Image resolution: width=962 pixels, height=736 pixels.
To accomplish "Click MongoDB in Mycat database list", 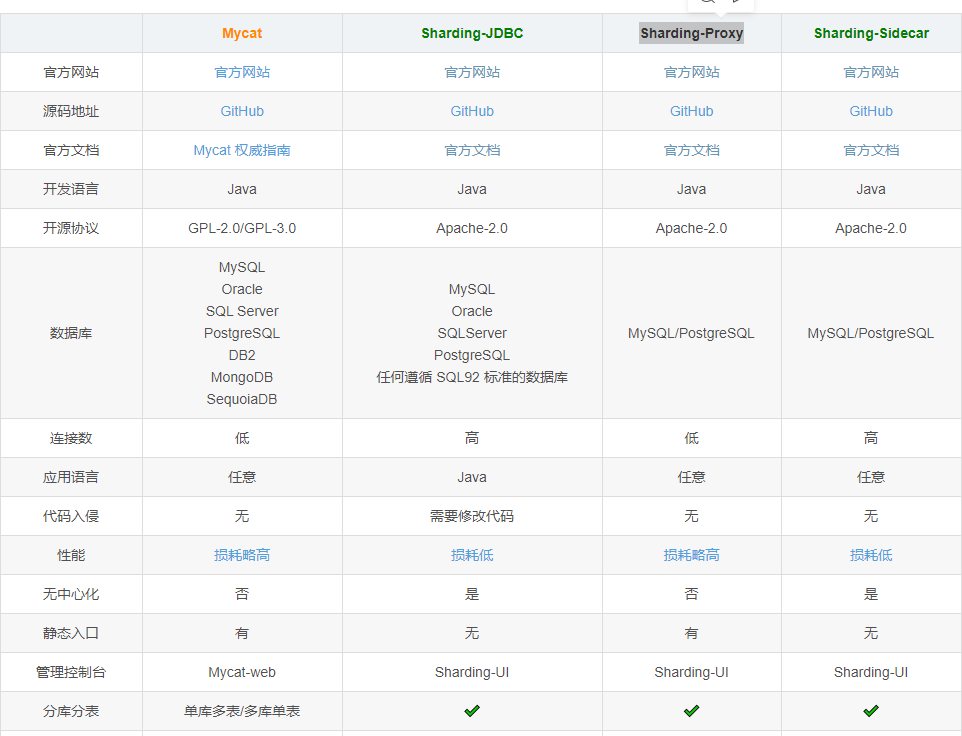I will (242, 377).
